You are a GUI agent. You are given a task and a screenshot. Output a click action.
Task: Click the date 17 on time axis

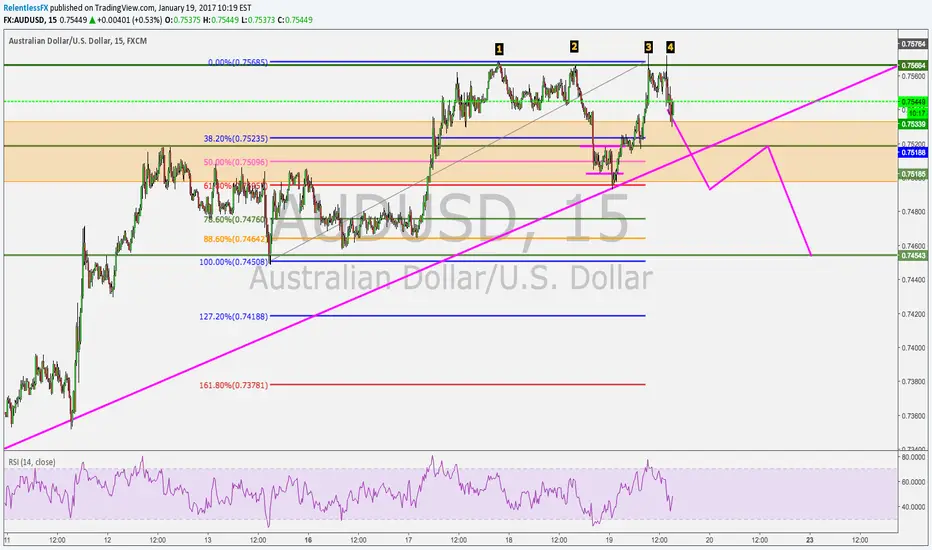point(408,540)
